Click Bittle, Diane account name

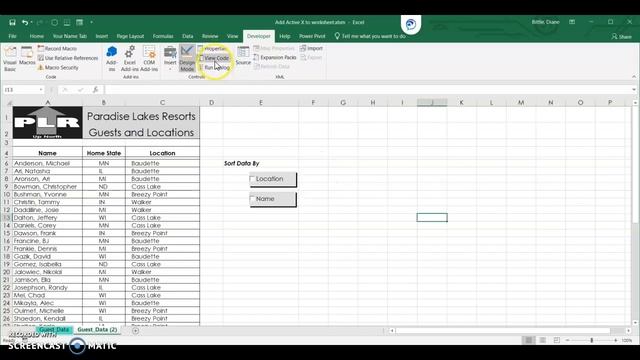[545, 22]
